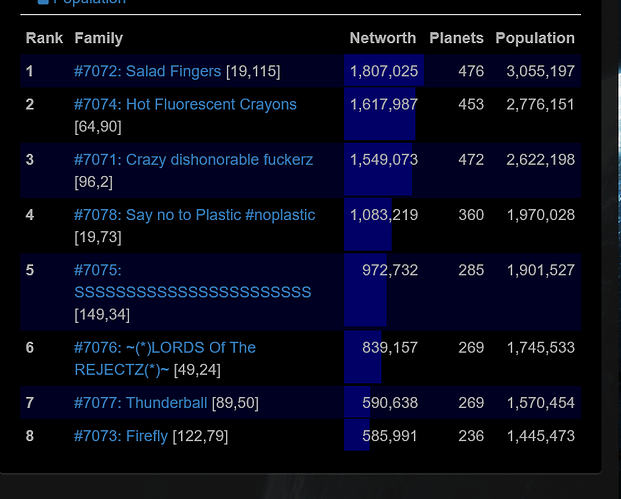This screenshot has width=621, height=499.
Task: Click the Rank column header
Action: click(x=44, y=38)
